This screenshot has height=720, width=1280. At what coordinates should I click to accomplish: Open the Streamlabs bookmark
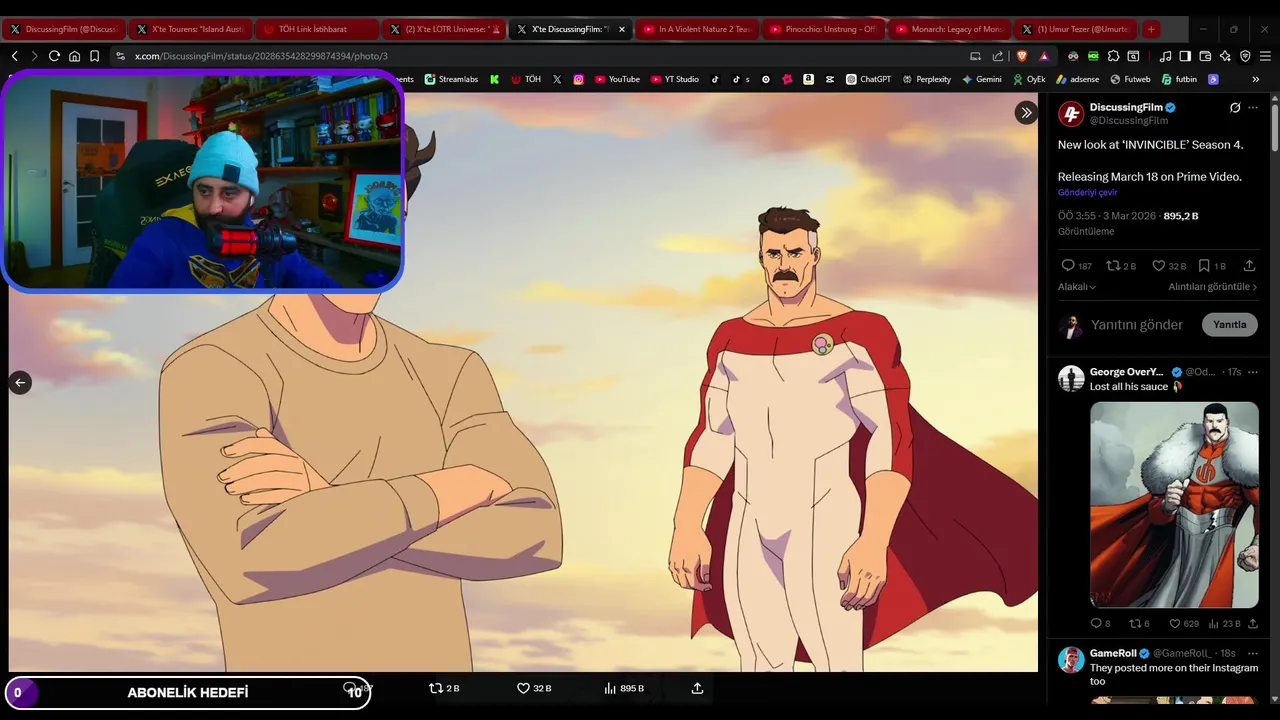tap(451, 79)
